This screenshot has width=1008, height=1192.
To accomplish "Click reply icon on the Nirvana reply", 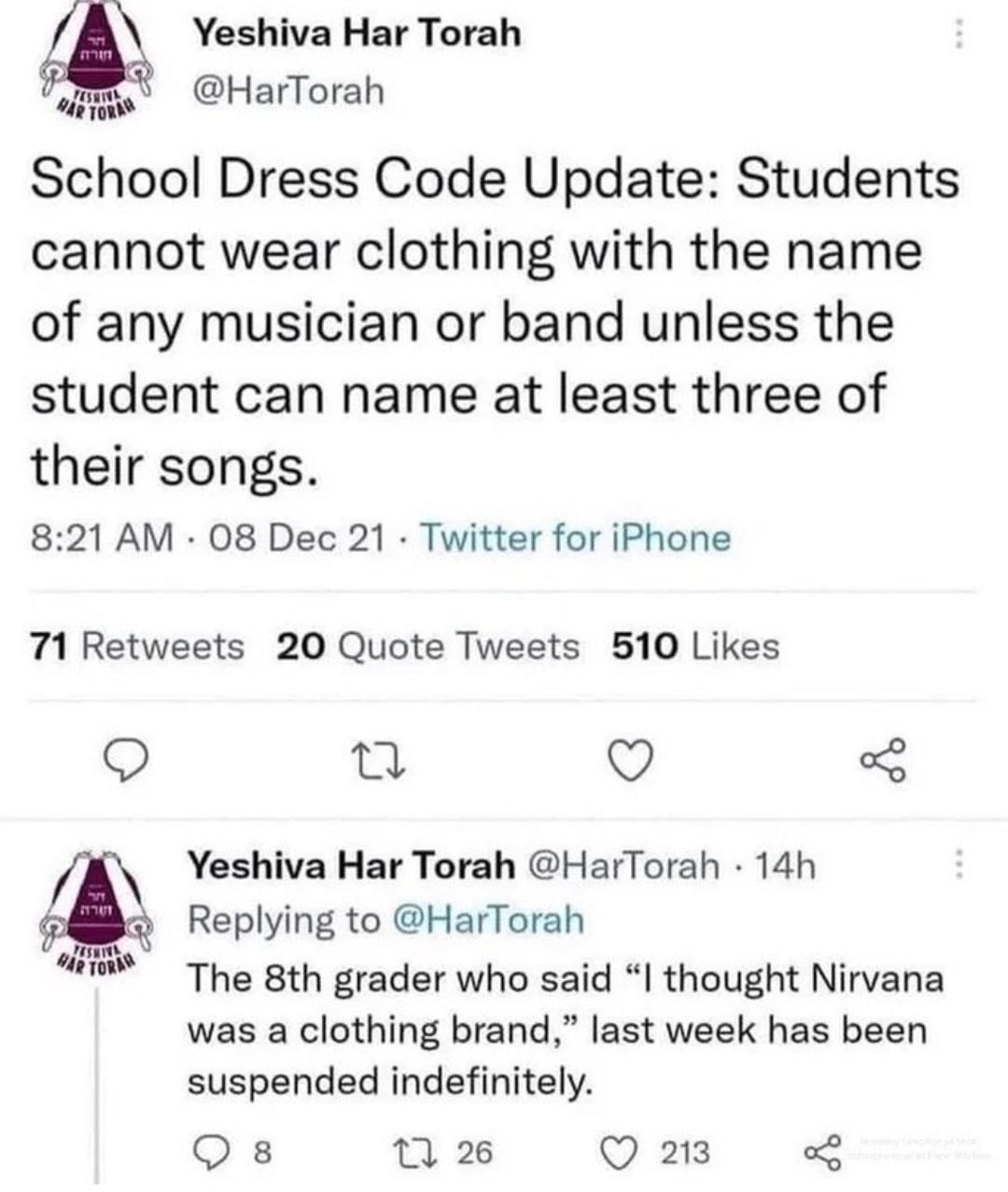I will [x=209, y=1152].
